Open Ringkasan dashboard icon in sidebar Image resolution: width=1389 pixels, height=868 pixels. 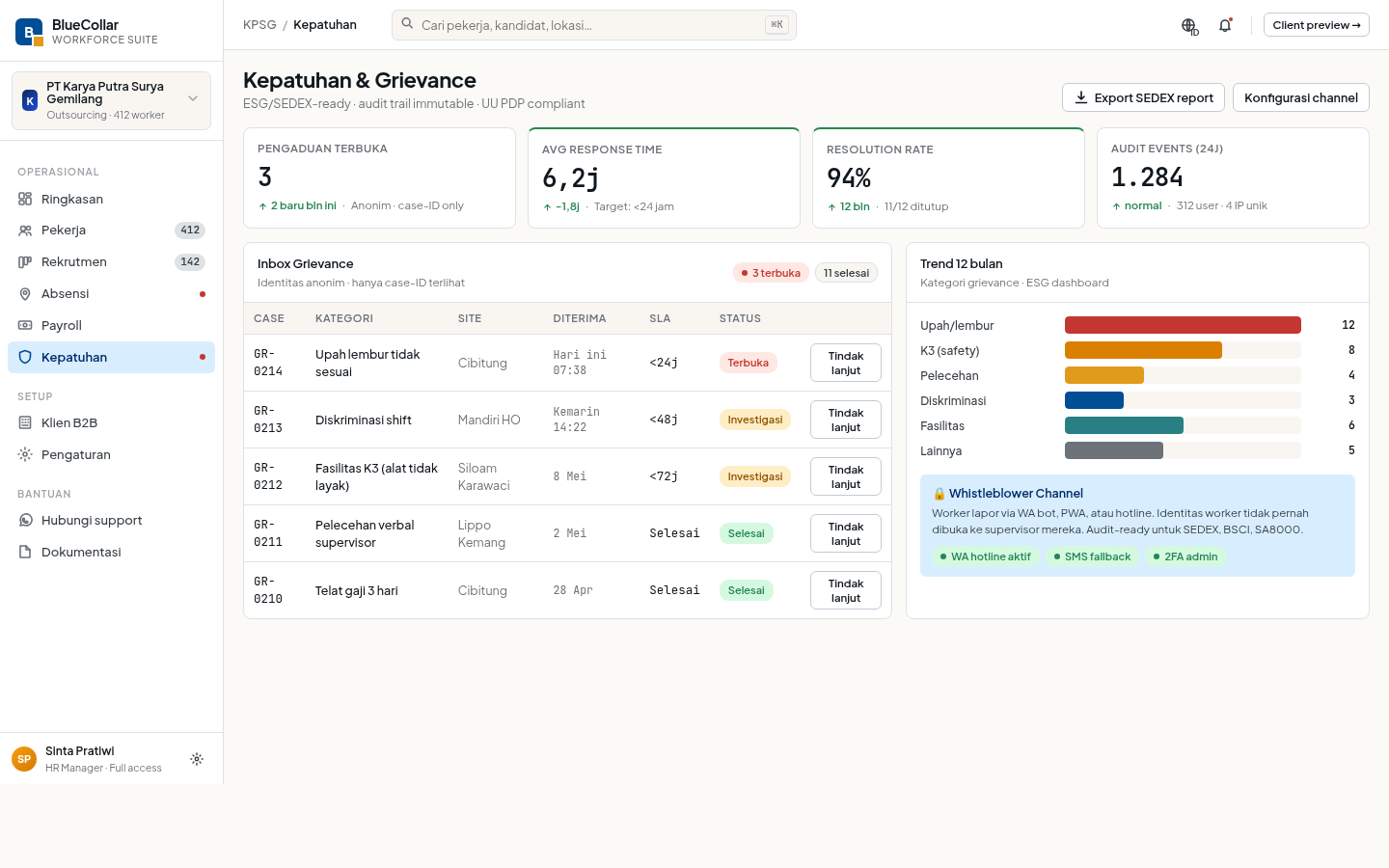click(25, 199)
